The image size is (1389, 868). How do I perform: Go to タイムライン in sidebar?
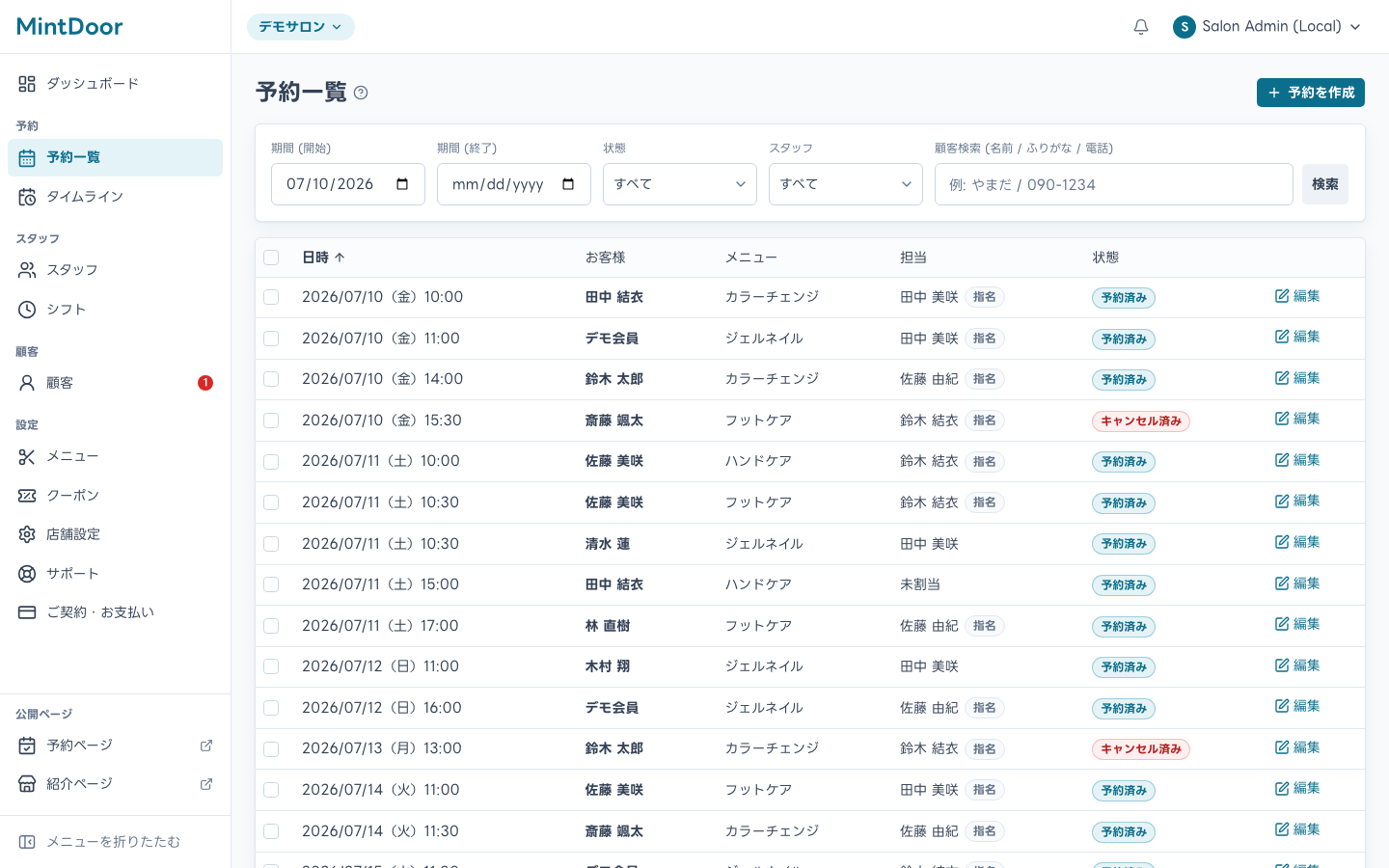115,197
